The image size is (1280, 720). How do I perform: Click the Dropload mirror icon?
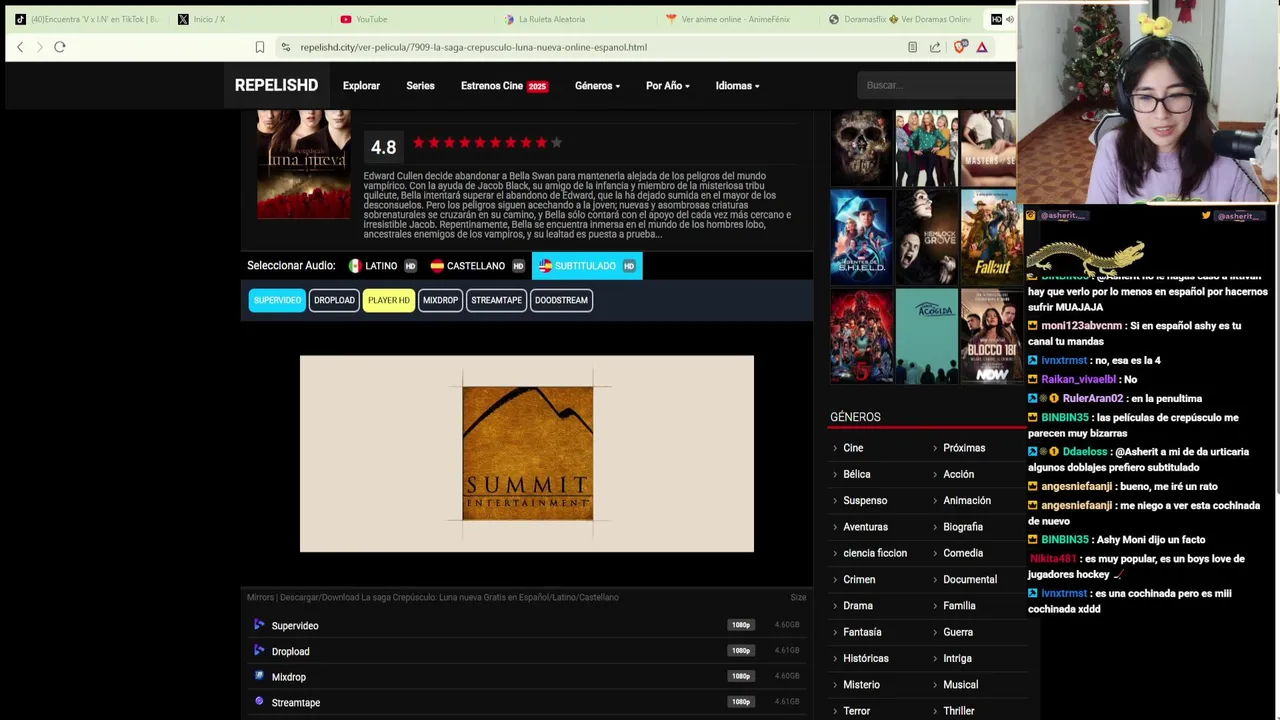tap(259, 651)
